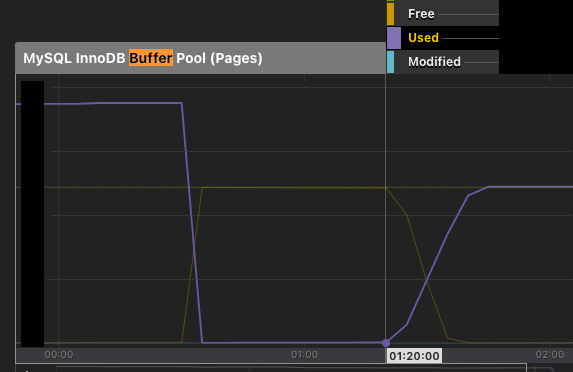The image size is (573, 372).
Task: Click the partial green swatch above Free
Action: [x=390, y=1]
